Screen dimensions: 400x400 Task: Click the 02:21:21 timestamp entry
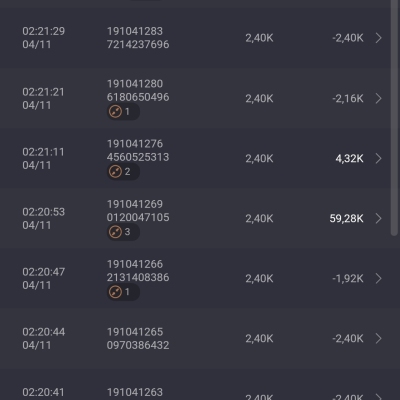click(43, 98)
